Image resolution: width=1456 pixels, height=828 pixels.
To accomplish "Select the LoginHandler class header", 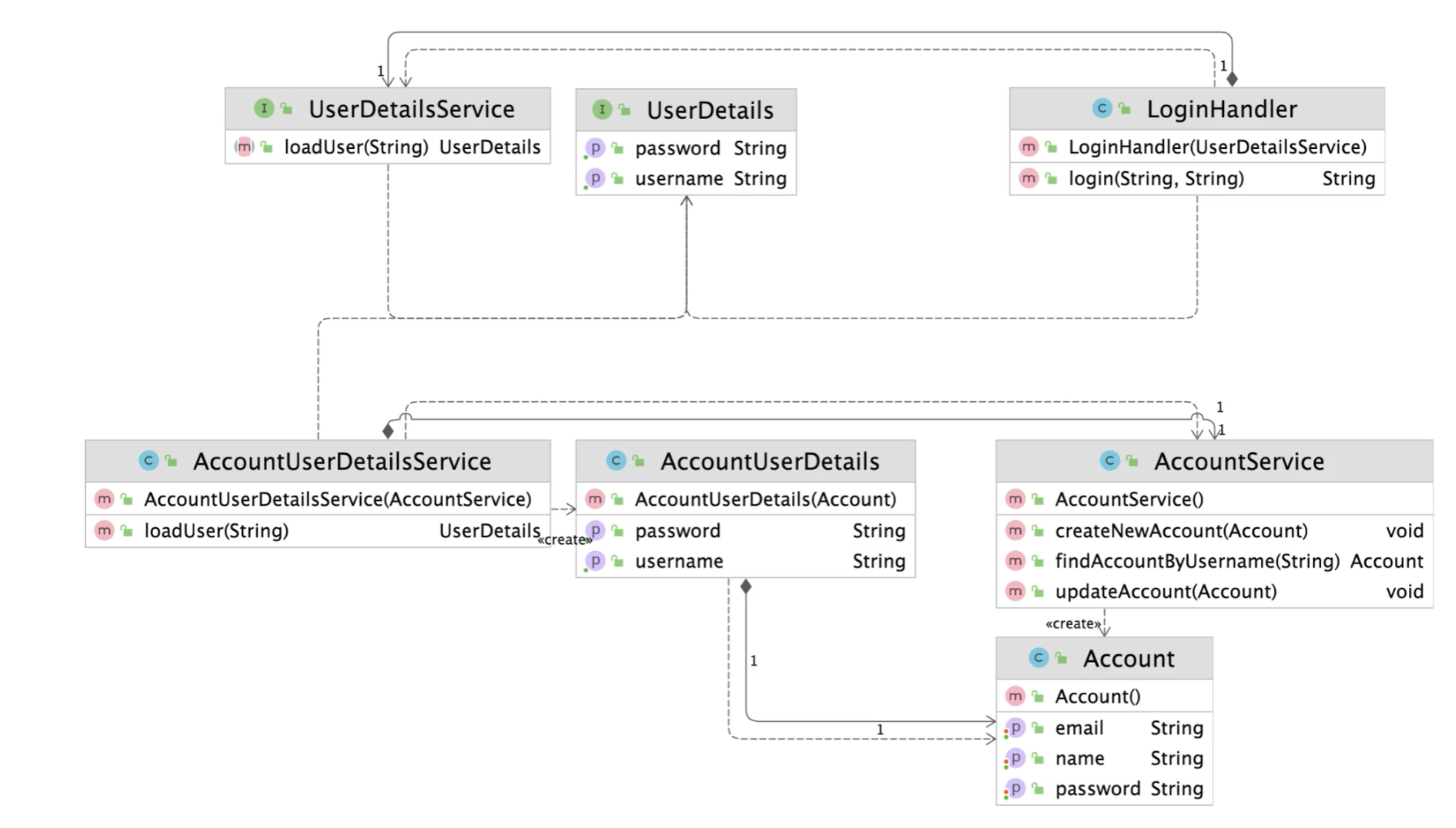I will coord(1221,109).
